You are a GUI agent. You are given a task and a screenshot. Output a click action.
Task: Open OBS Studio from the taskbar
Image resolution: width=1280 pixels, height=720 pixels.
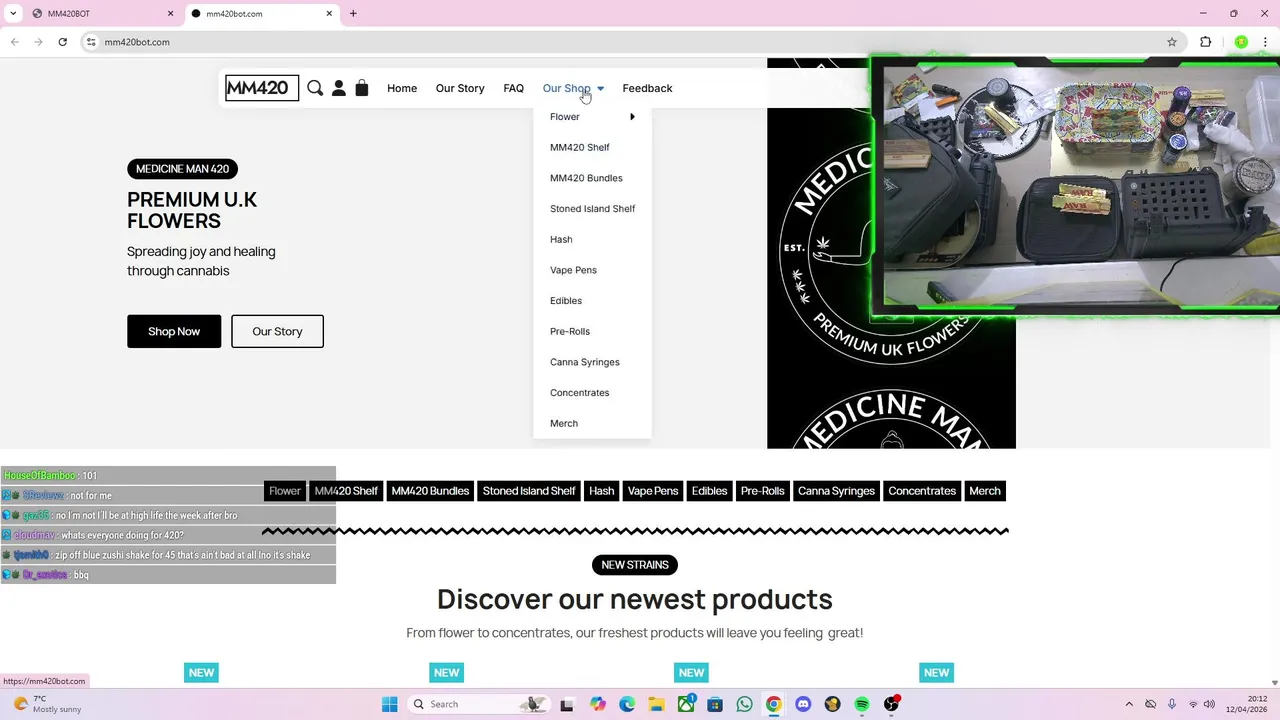[x=891, y=704]
